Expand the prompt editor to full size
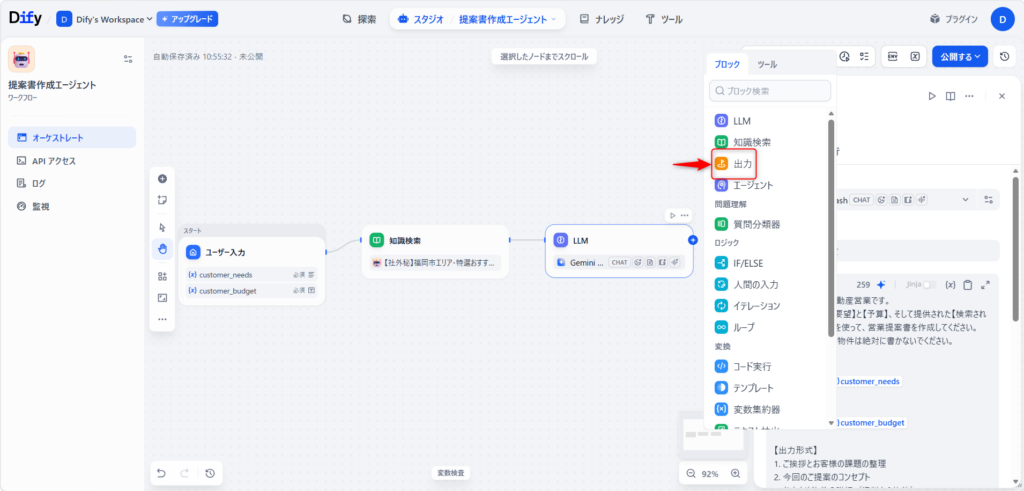This screenshot has width=1024, height=491. [x=986, y=284]
